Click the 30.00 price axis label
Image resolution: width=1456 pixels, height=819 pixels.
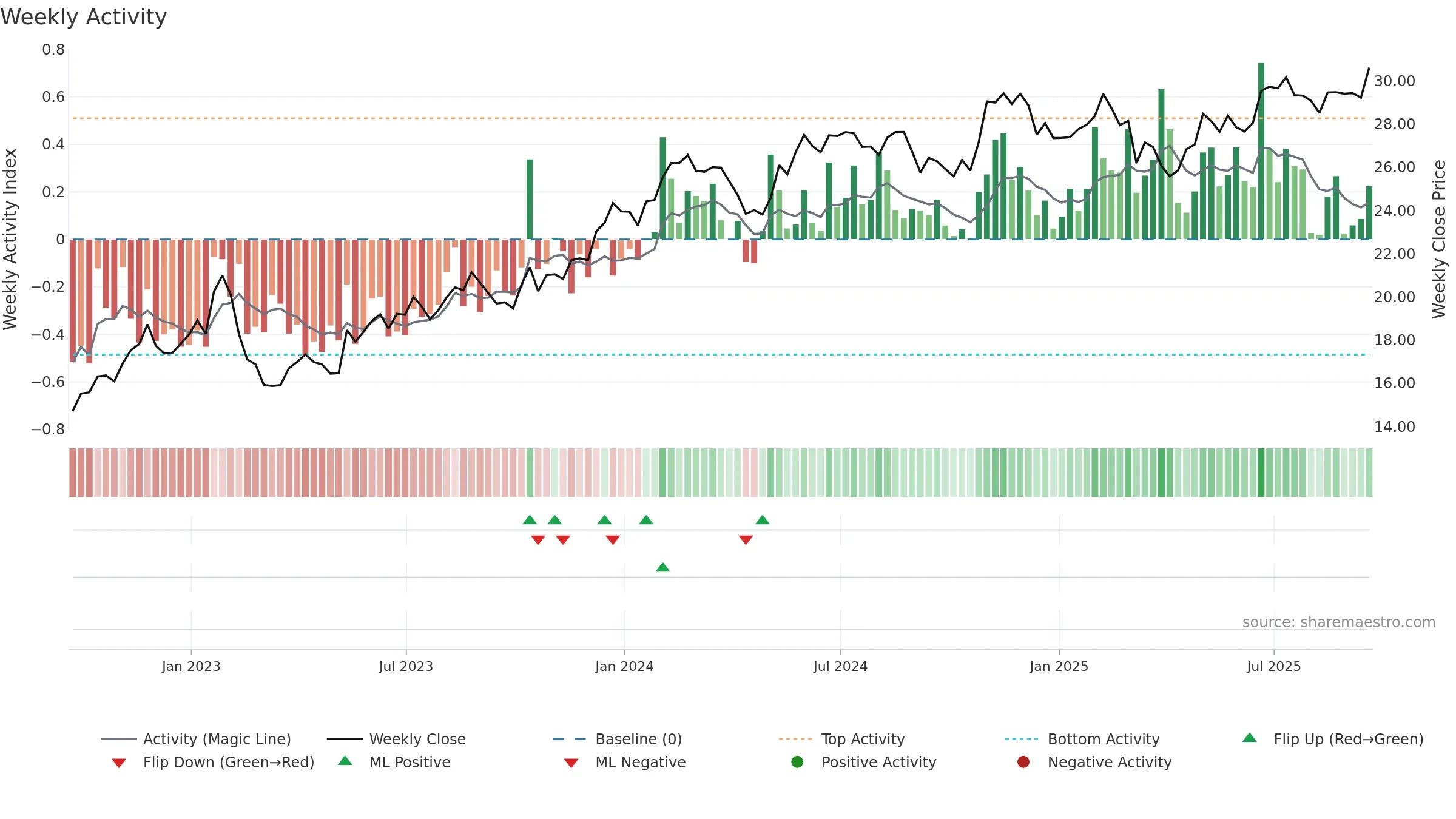click(1394, 81)
